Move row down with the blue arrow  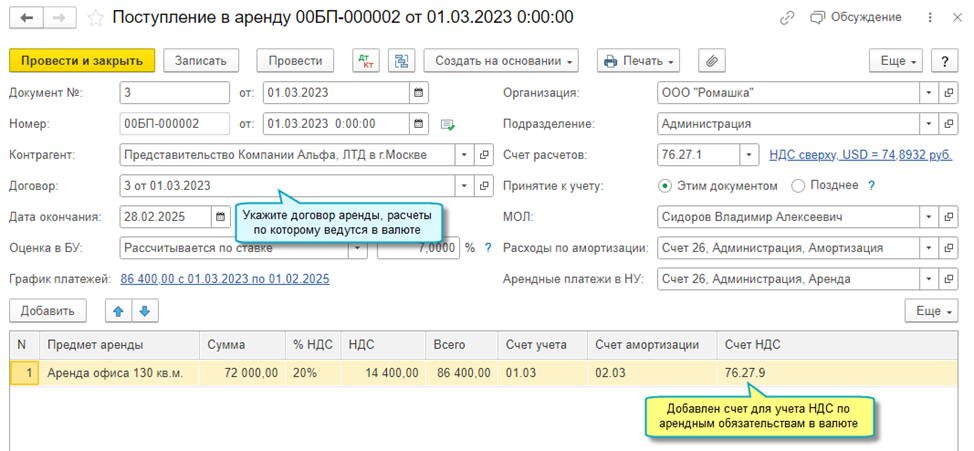coord(145,312)
